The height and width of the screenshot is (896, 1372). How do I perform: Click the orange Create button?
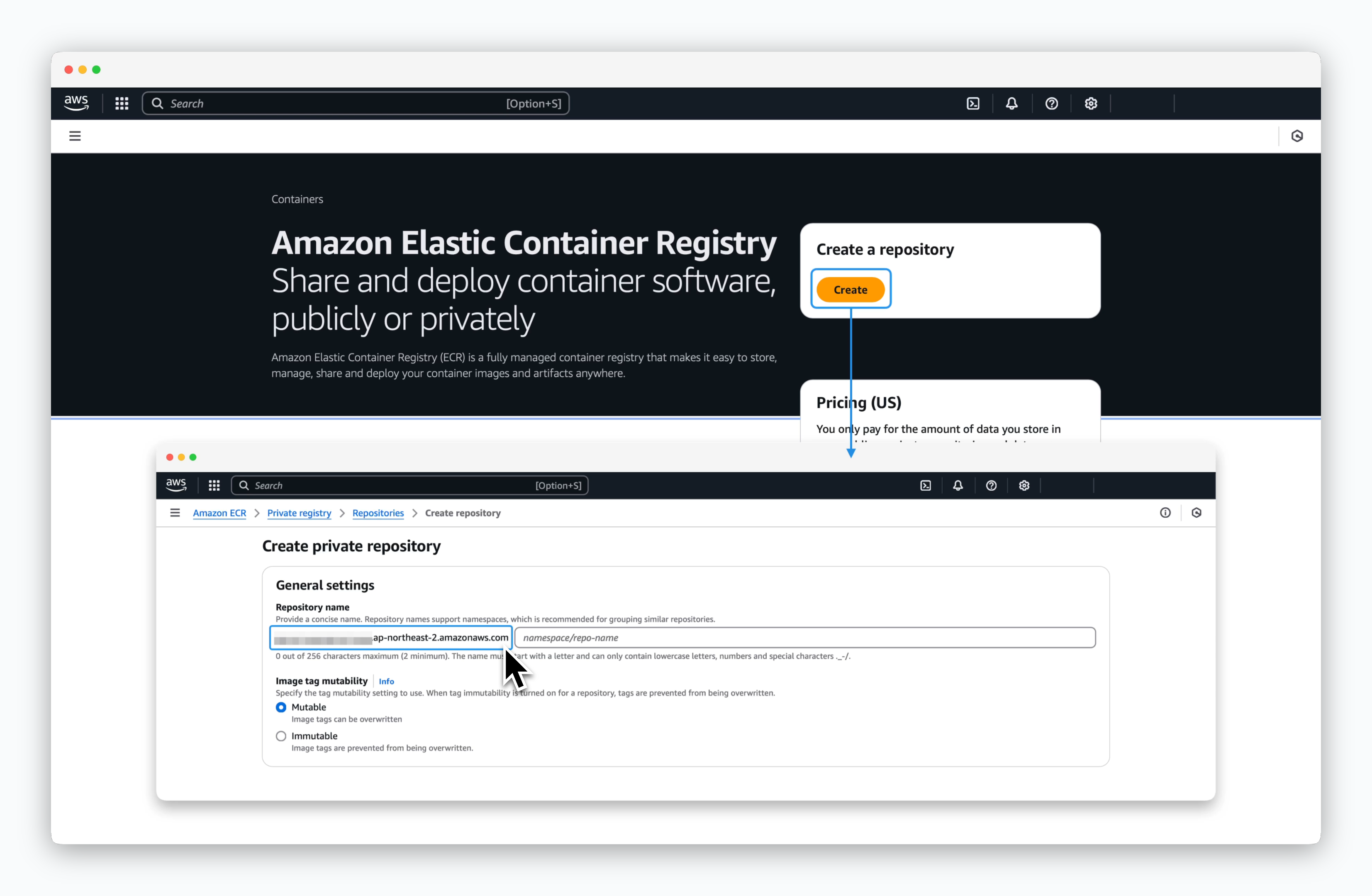point(850,289)
